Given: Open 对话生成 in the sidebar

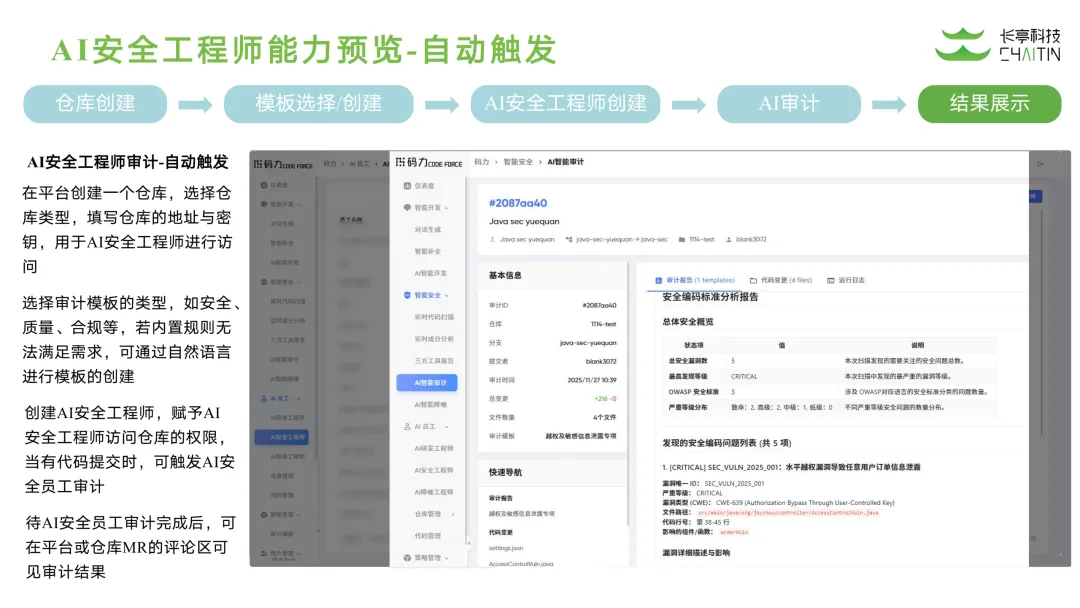Looking at the screenshot, I should 428,229.
